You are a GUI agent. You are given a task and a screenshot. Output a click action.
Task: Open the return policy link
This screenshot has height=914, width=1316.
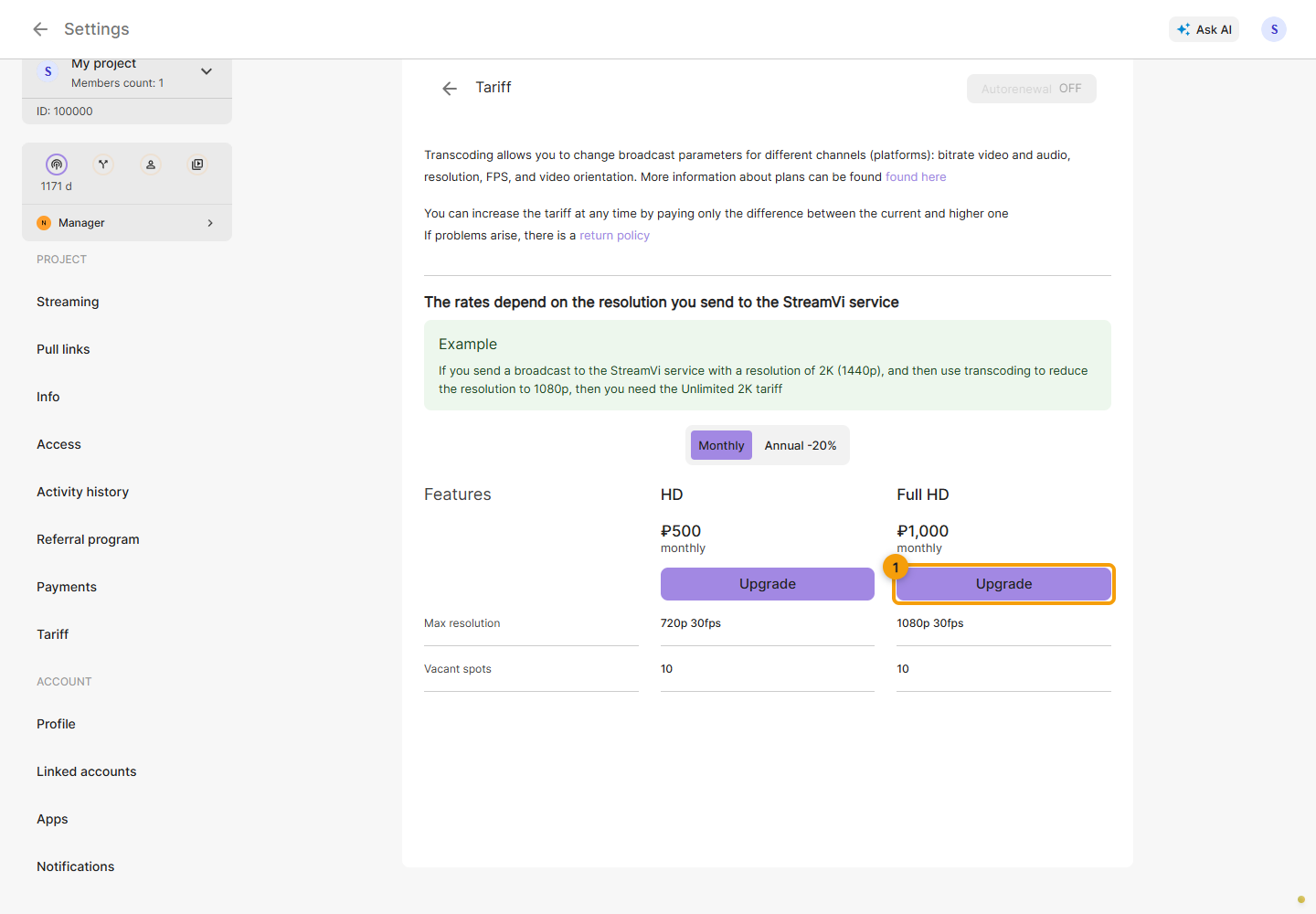pos(614,236)
